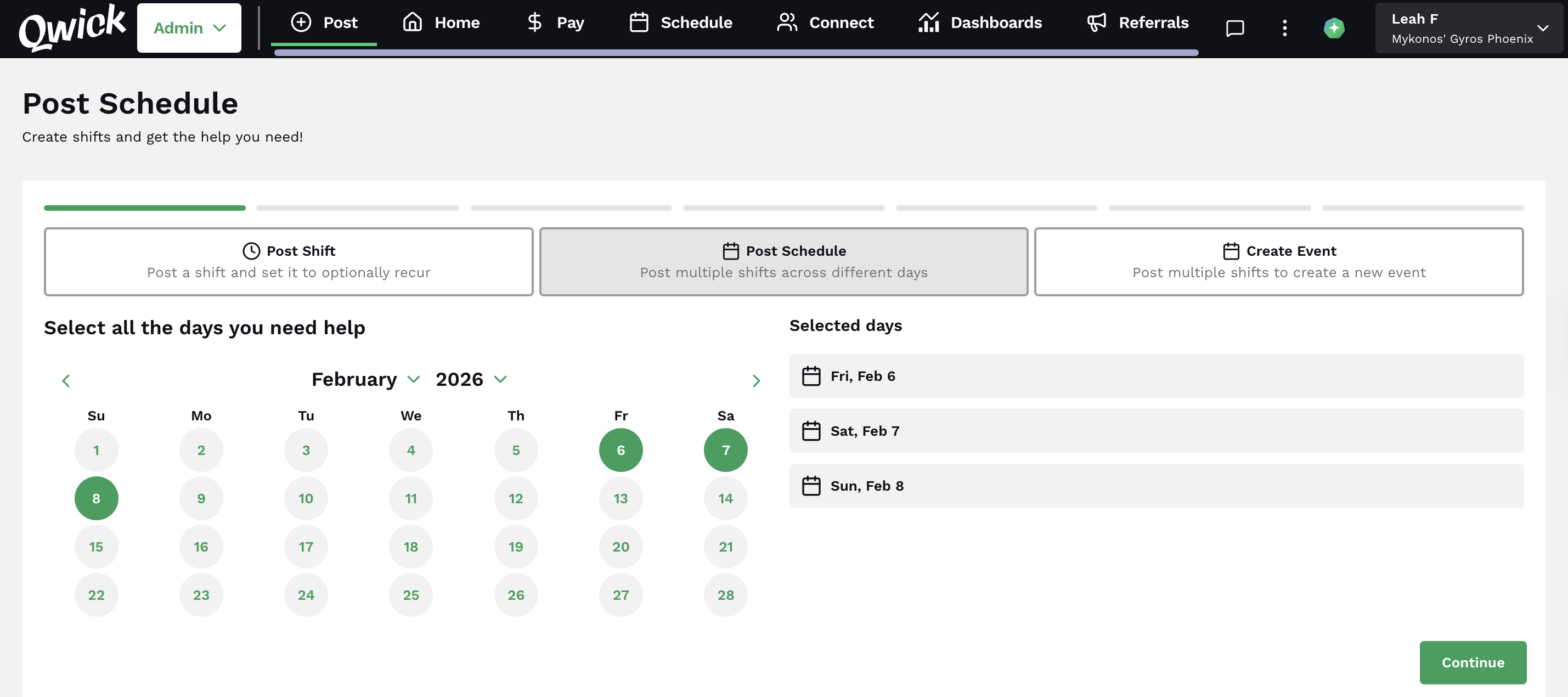Click calendar icon beside Fri, Feb 6
Image resolution: width=1568 pixels, height=697 pixels.
point(811,376)
